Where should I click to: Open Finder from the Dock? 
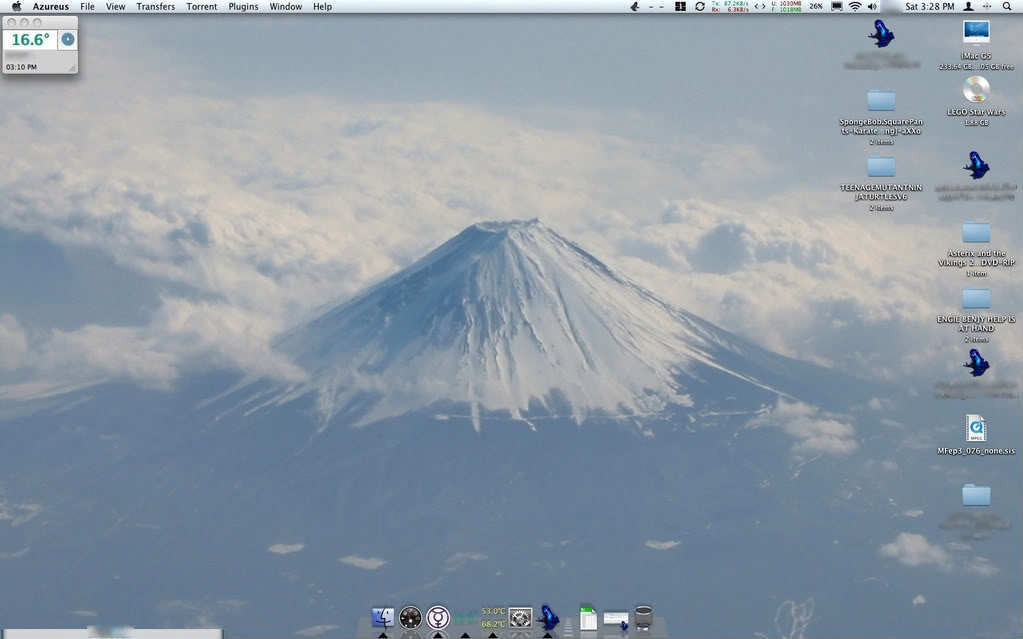(383, 617)
